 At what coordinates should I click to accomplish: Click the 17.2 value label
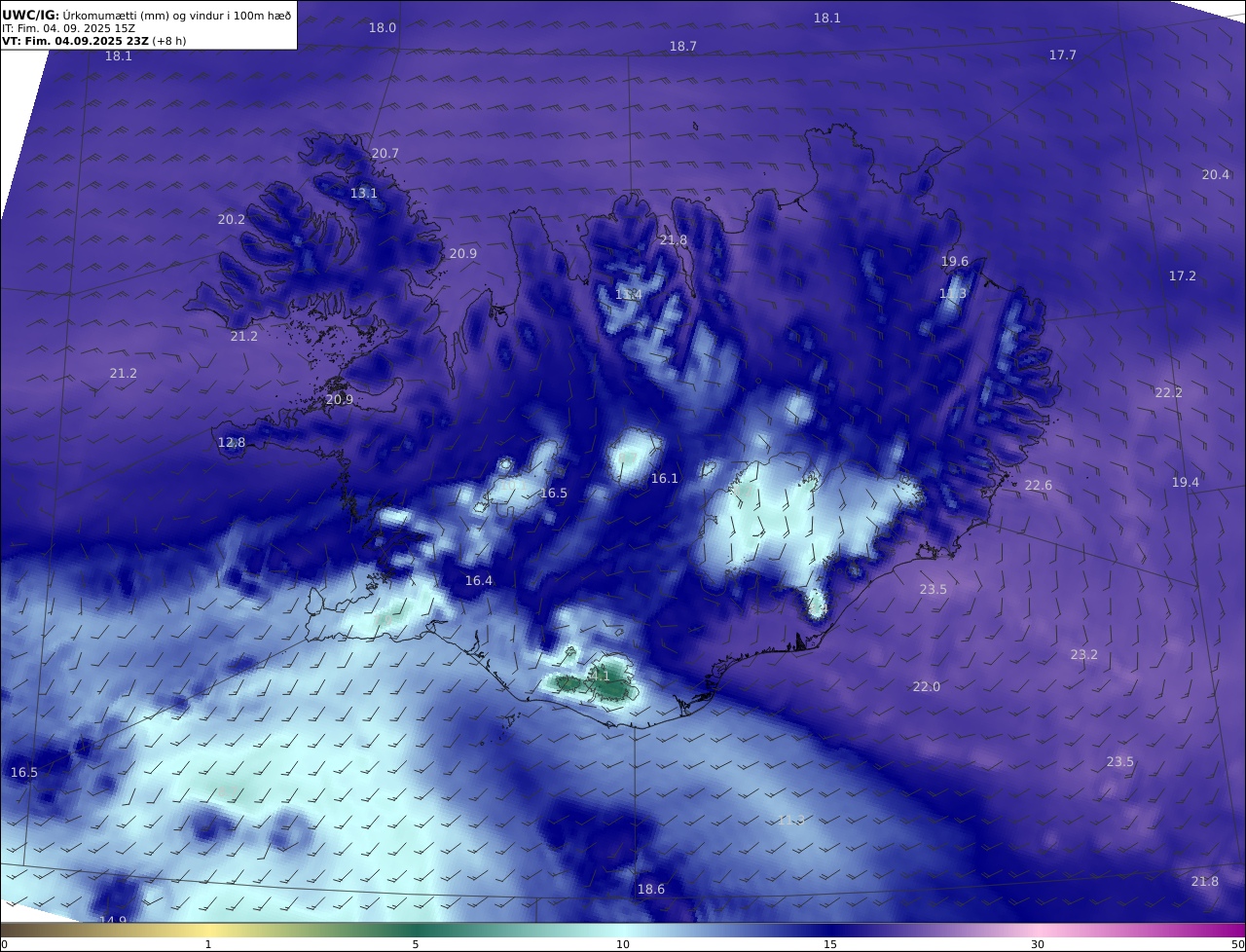[x=1183, y=275]
